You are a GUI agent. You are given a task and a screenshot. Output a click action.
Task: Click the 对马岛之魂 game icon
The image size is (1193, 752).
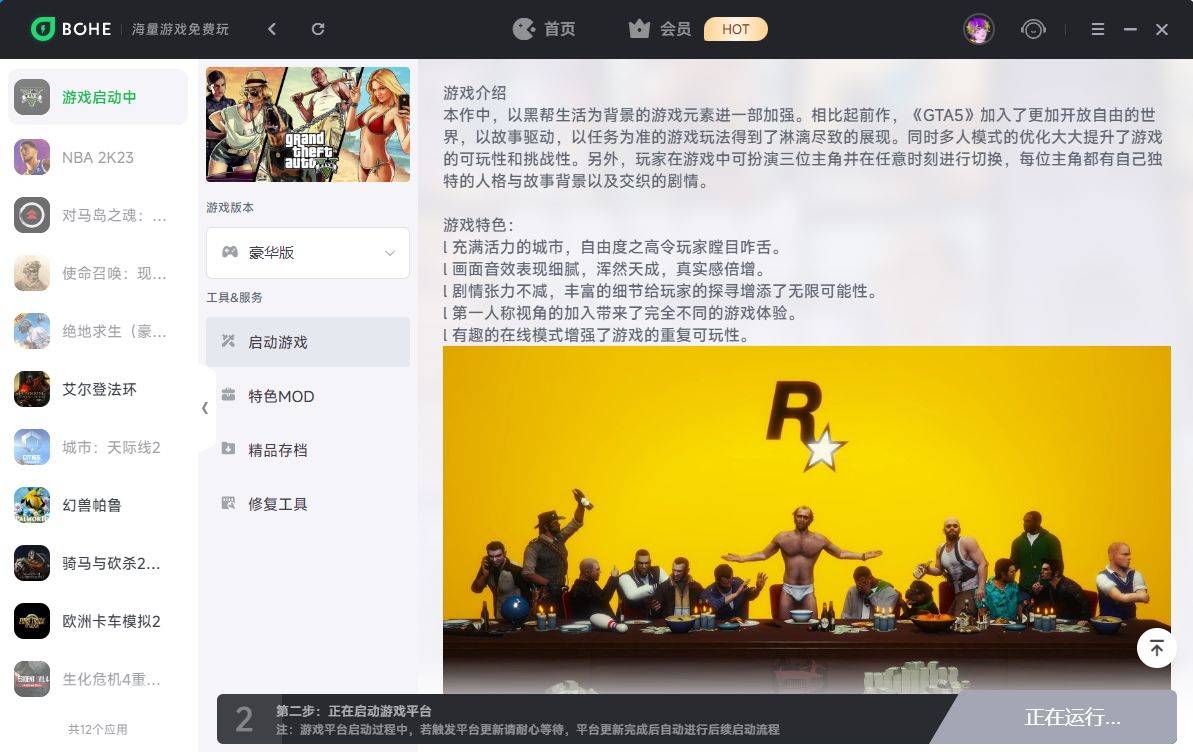tap(32, 215)
